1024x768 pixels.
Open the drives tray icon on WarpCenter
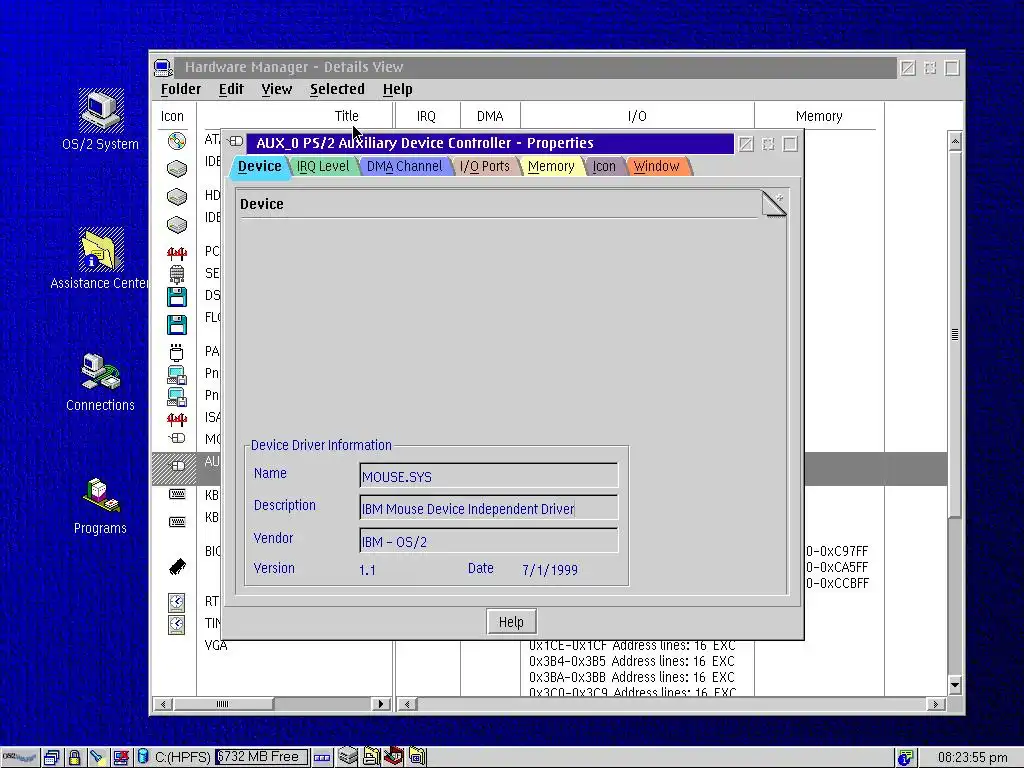point(348,756)
